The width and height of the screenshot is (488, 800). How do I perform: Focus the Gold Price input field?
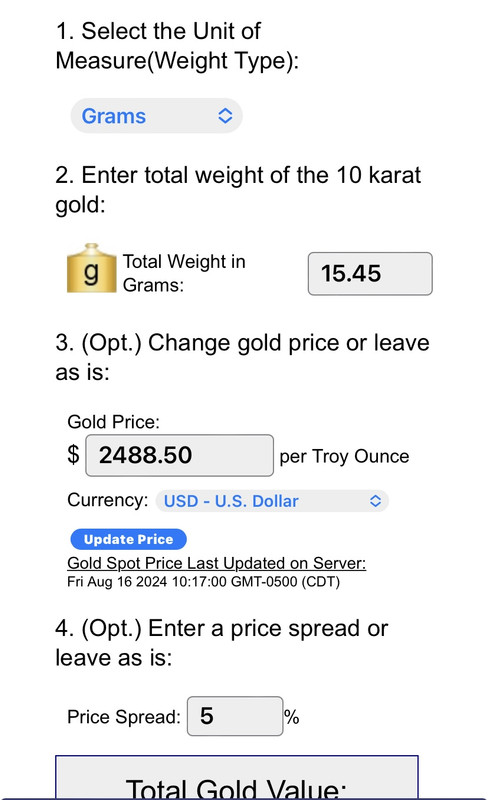pyautogui.click(x=180, y=456)
